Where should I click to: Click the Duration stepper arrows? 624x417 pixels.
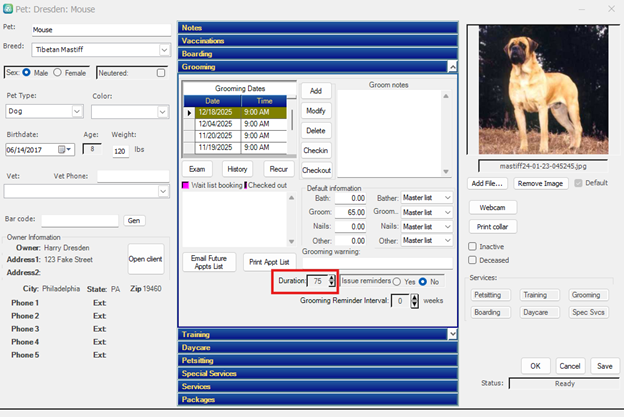coord(332,281)
